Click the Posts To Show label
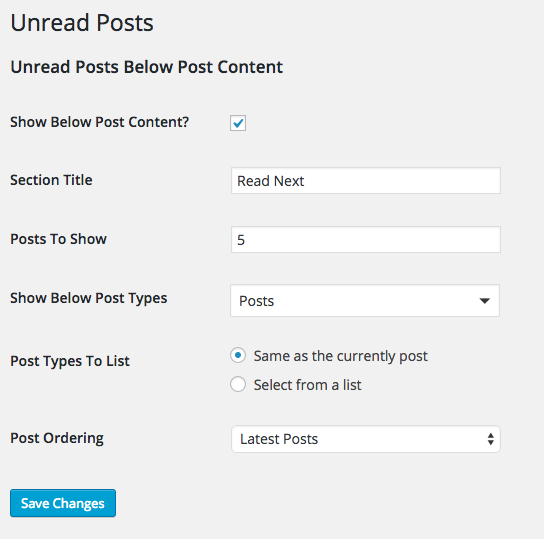This screenshot has width=544, height=539. (58, 239)
